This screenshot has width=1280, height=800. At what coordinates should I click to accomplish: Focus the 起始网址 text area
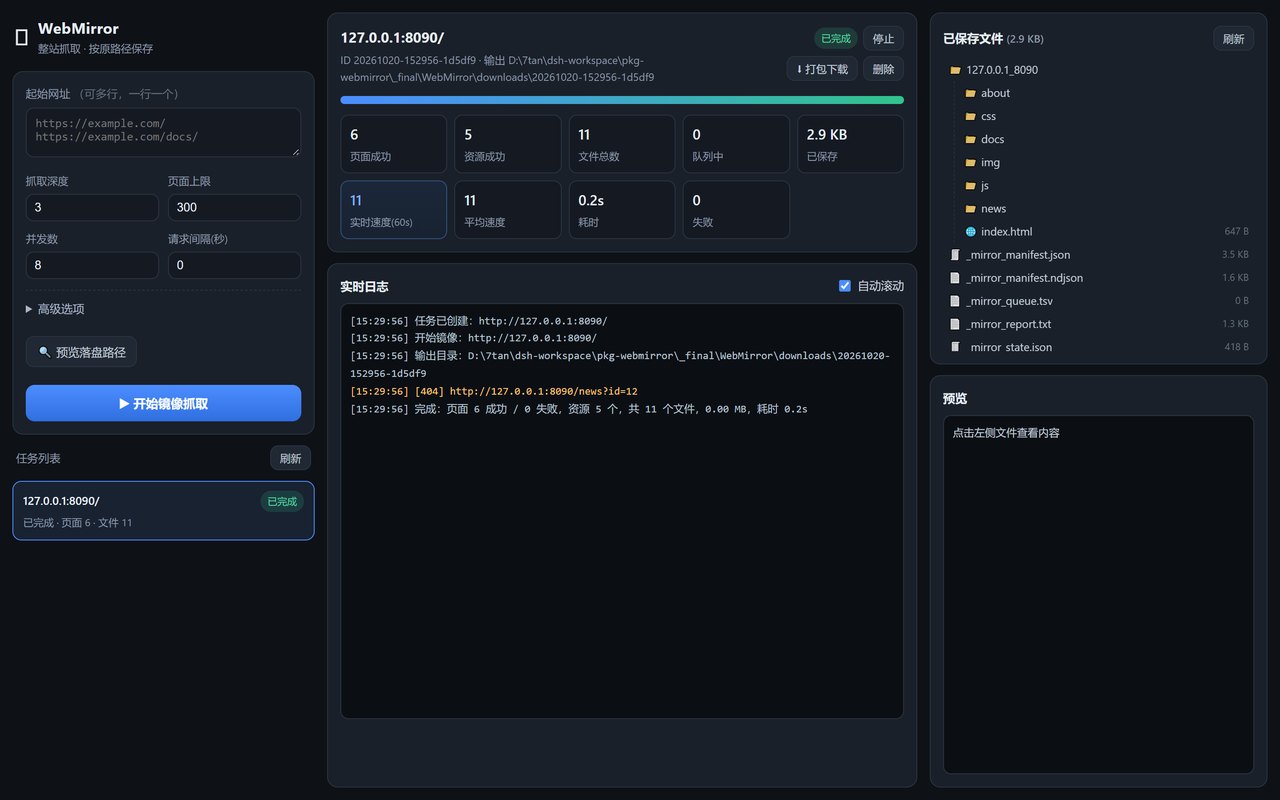163,132
